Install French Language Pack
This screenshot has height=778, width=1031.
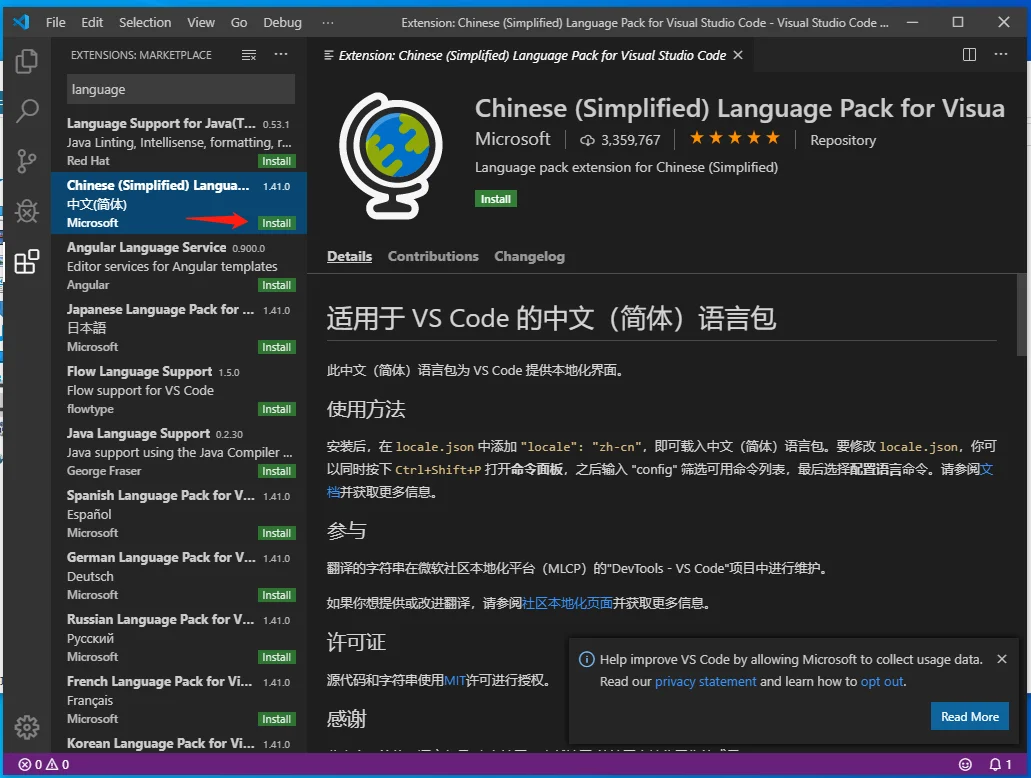click(x=277, y=719)
